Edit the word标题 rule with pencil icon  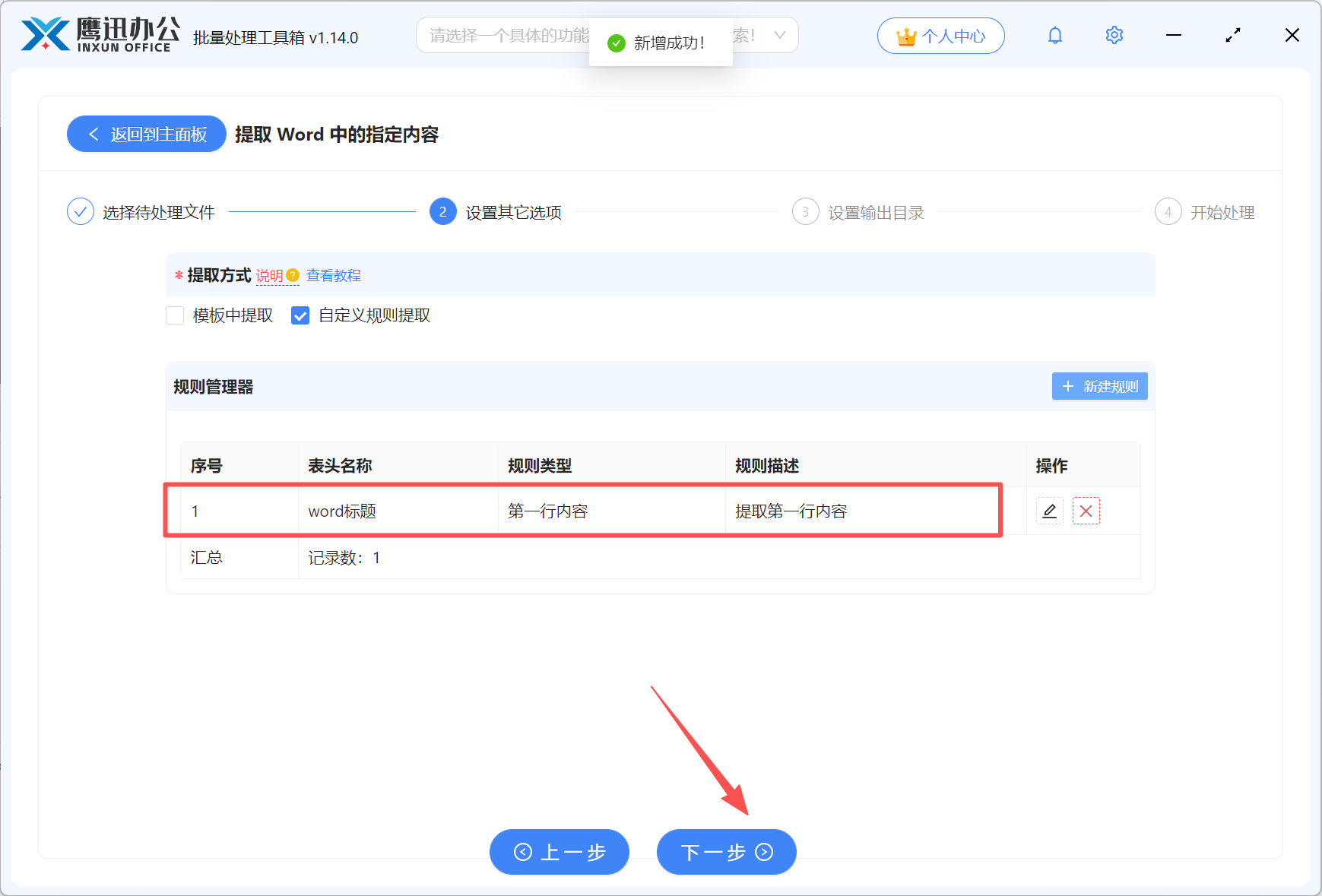[1049, 511]
